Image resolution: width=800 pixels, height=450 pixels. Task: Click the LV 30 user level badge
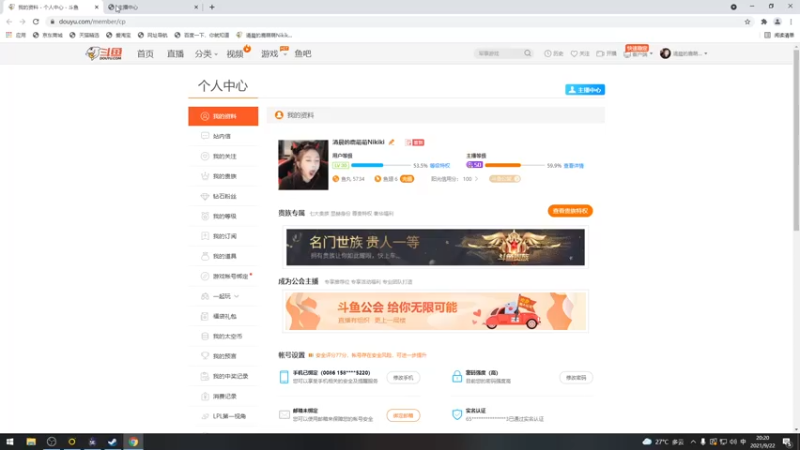(x=340, y=165)
